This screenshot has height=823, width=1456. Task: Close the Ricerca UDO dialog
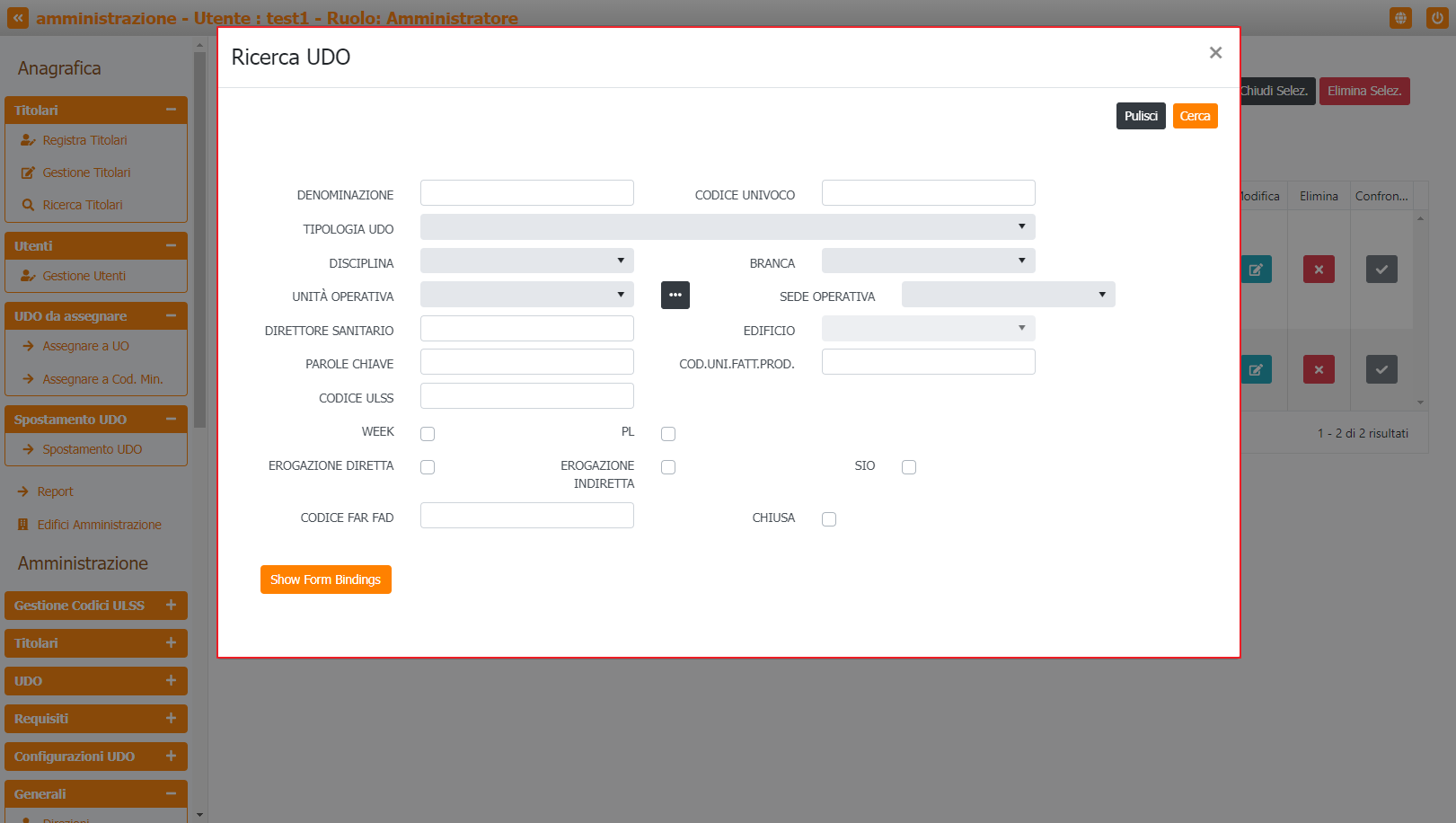coord(1215,53)
